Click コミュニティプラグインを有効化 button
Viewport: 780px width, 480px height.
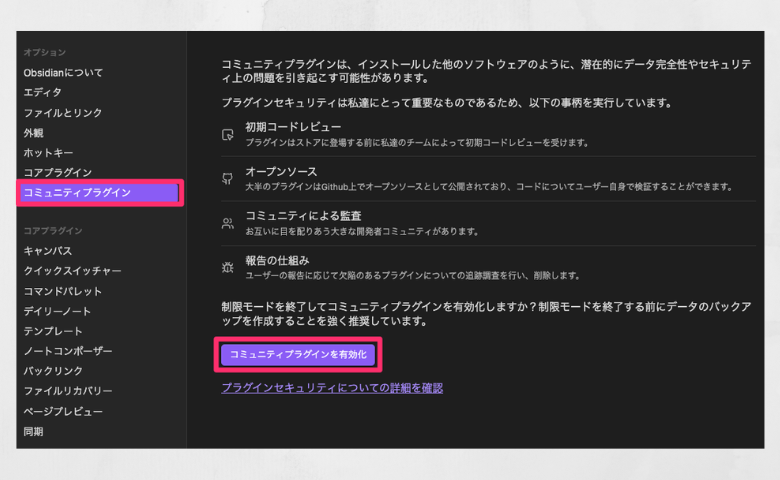298,355
